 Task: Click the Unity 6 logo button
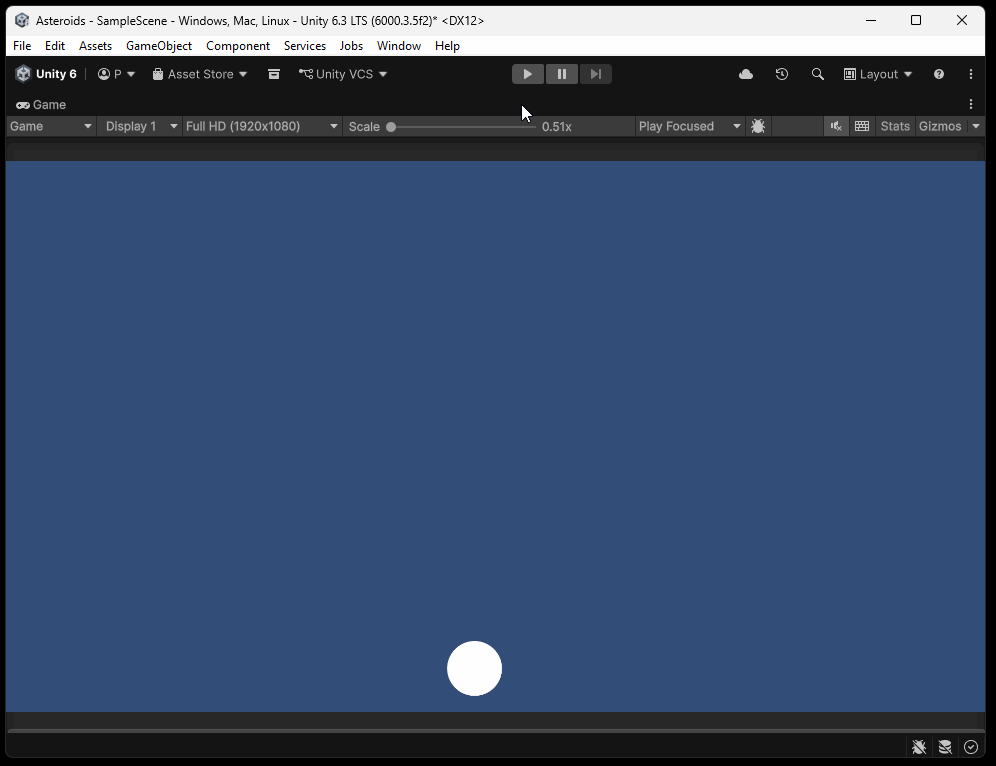pyautogui.click(x=46, y=74)
